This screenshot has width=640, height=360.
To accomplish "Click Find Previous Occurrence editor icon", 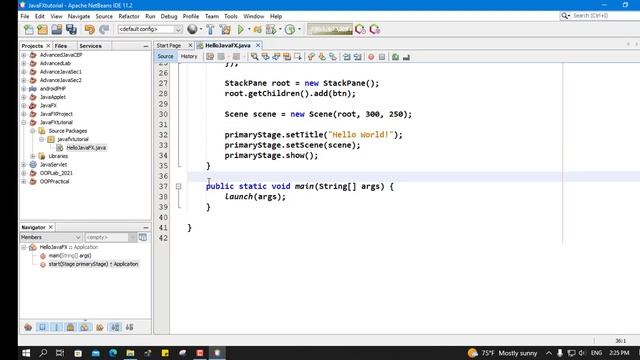I will pos(265,57).
